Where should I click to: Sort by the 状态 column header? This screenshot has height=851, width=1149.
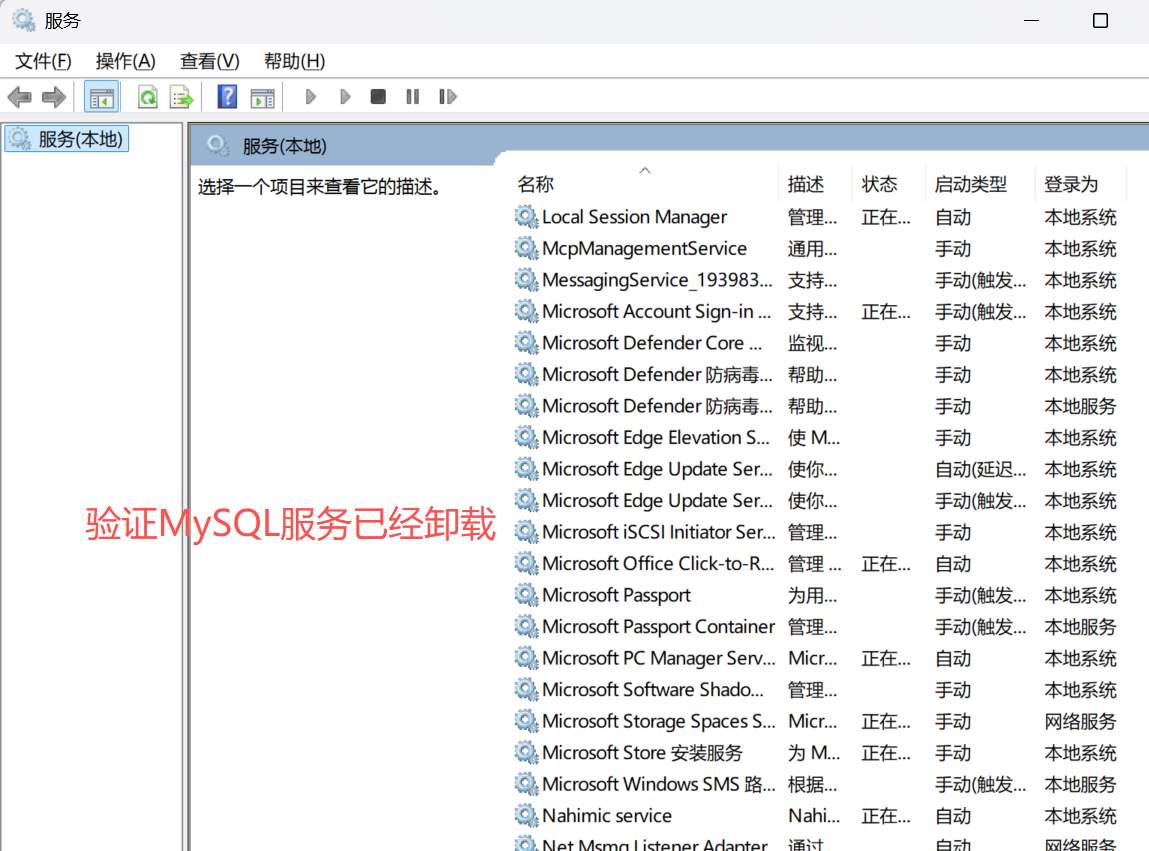tap(879, 184)
